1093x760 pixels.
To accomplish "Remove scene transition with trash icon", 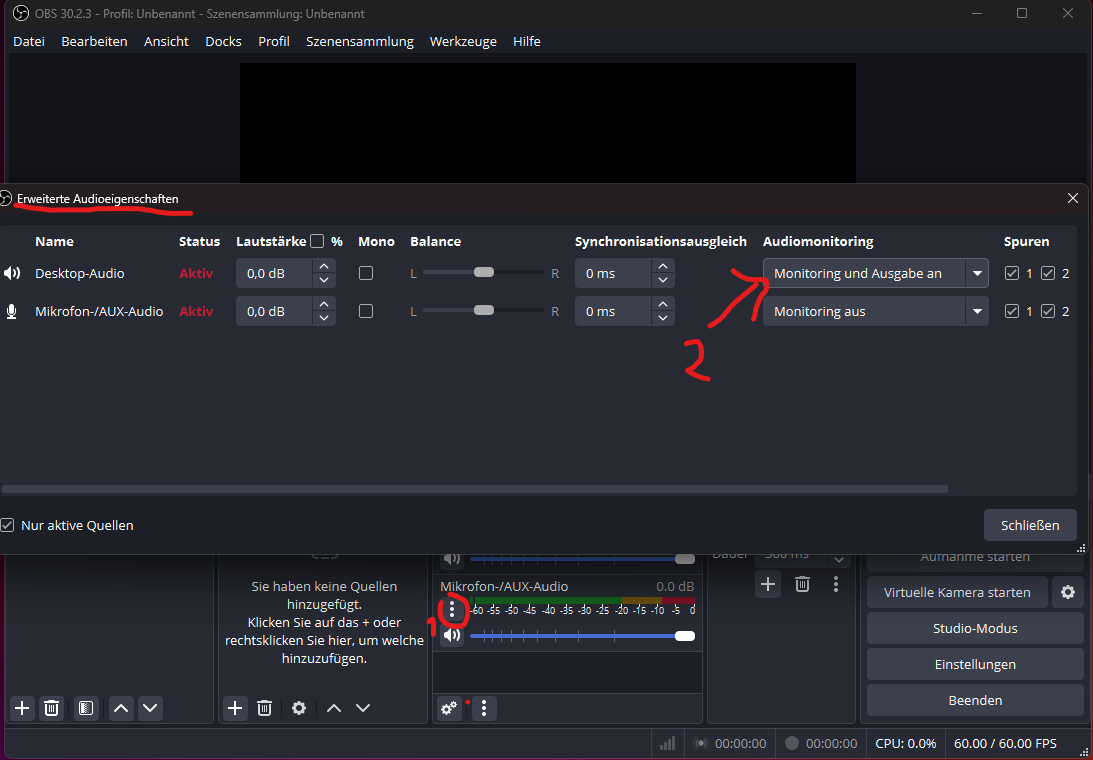I will [x=802, y=584].
